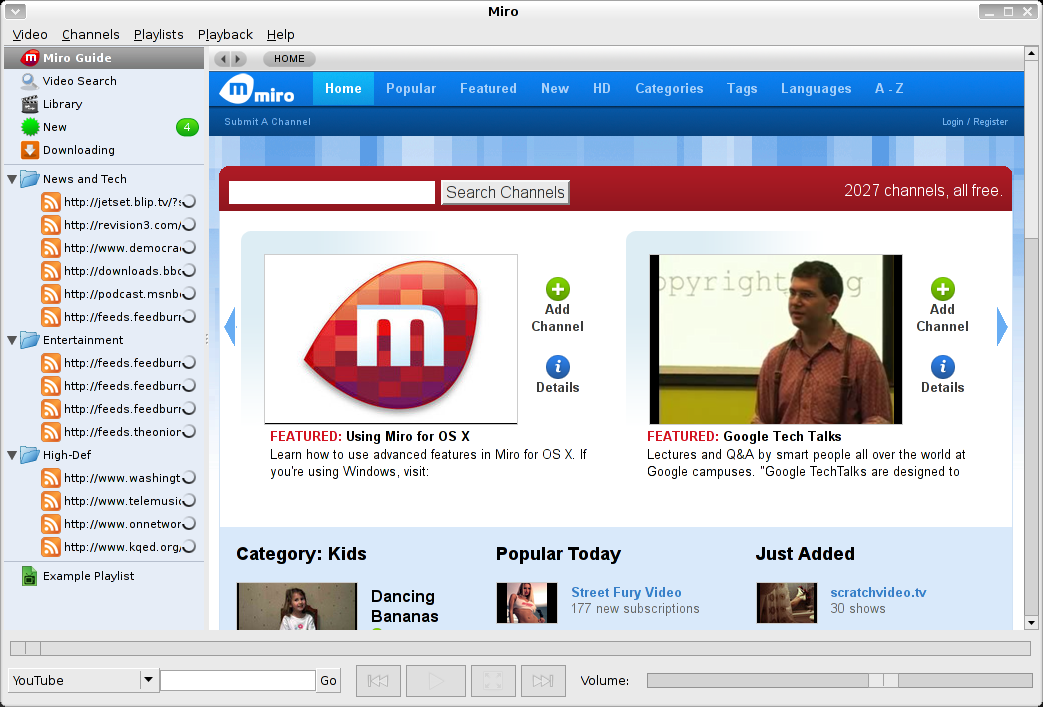
Task: Open the Playback menu
Action: tap(225, 35)
